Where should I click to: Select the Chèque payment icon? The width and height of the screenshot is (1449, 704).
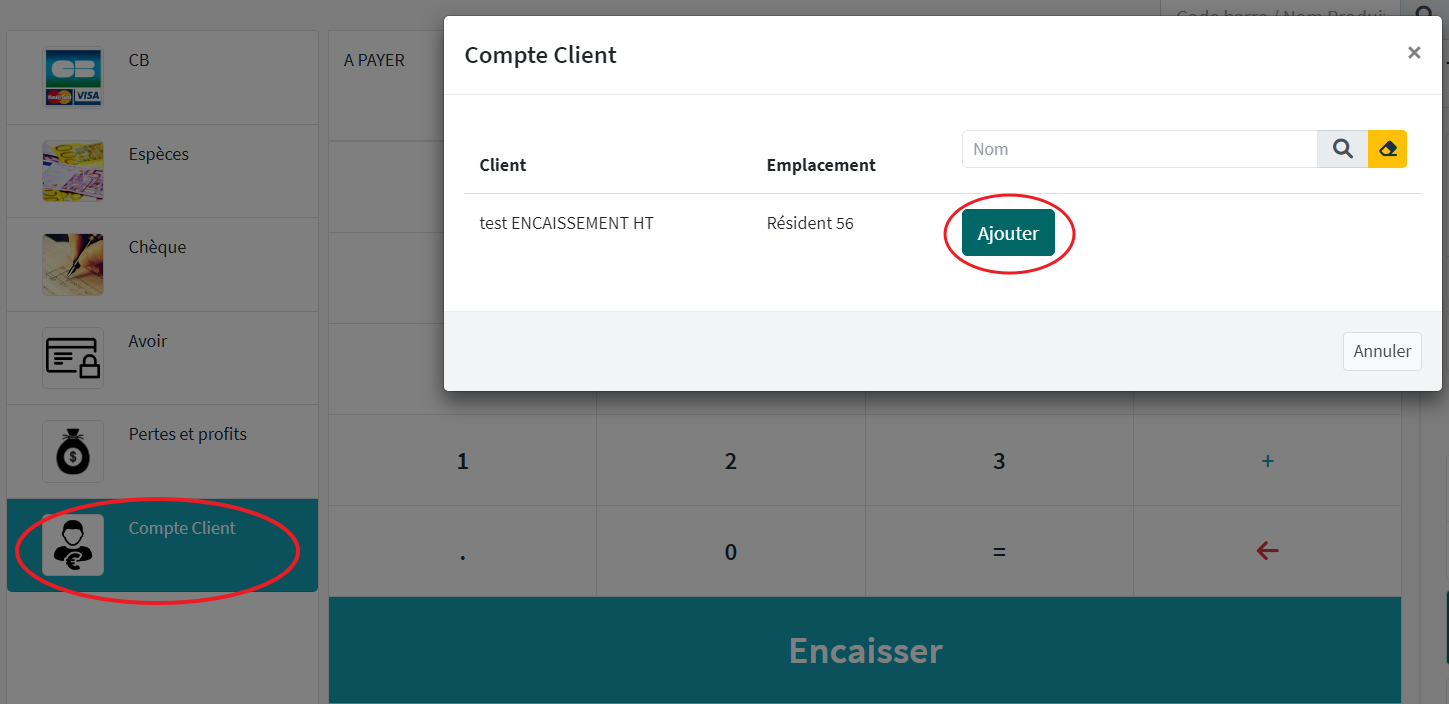[73, 264]
